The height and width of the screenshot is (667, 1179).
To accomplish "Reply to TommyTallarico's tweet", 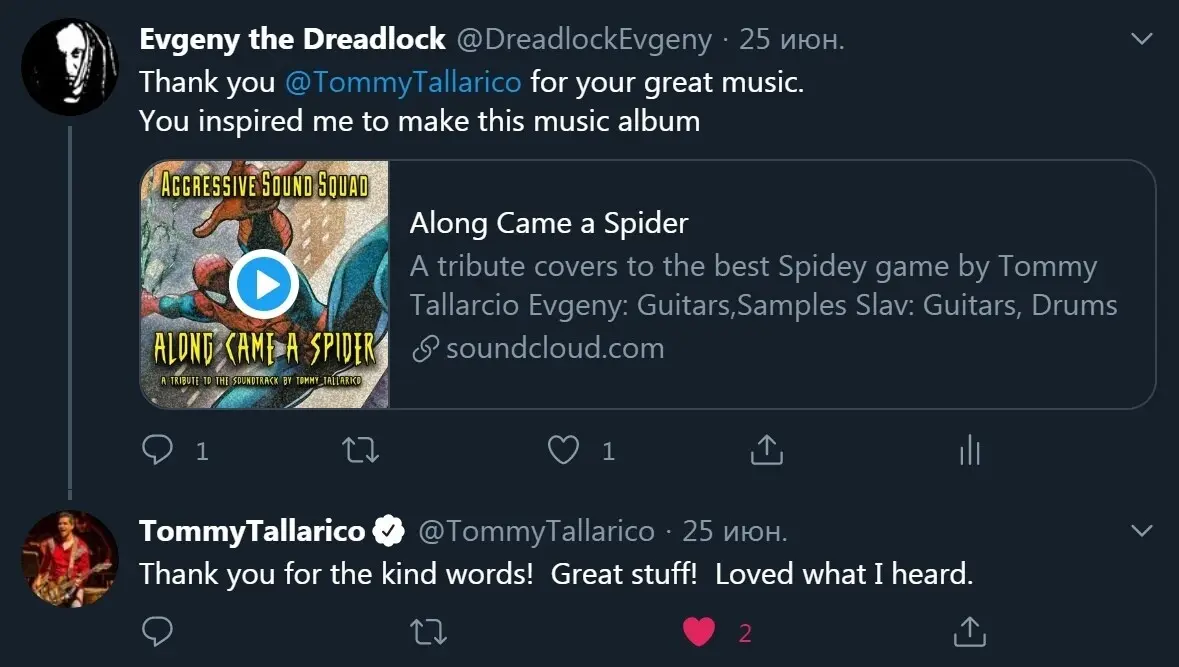I will tap(158, 631).
